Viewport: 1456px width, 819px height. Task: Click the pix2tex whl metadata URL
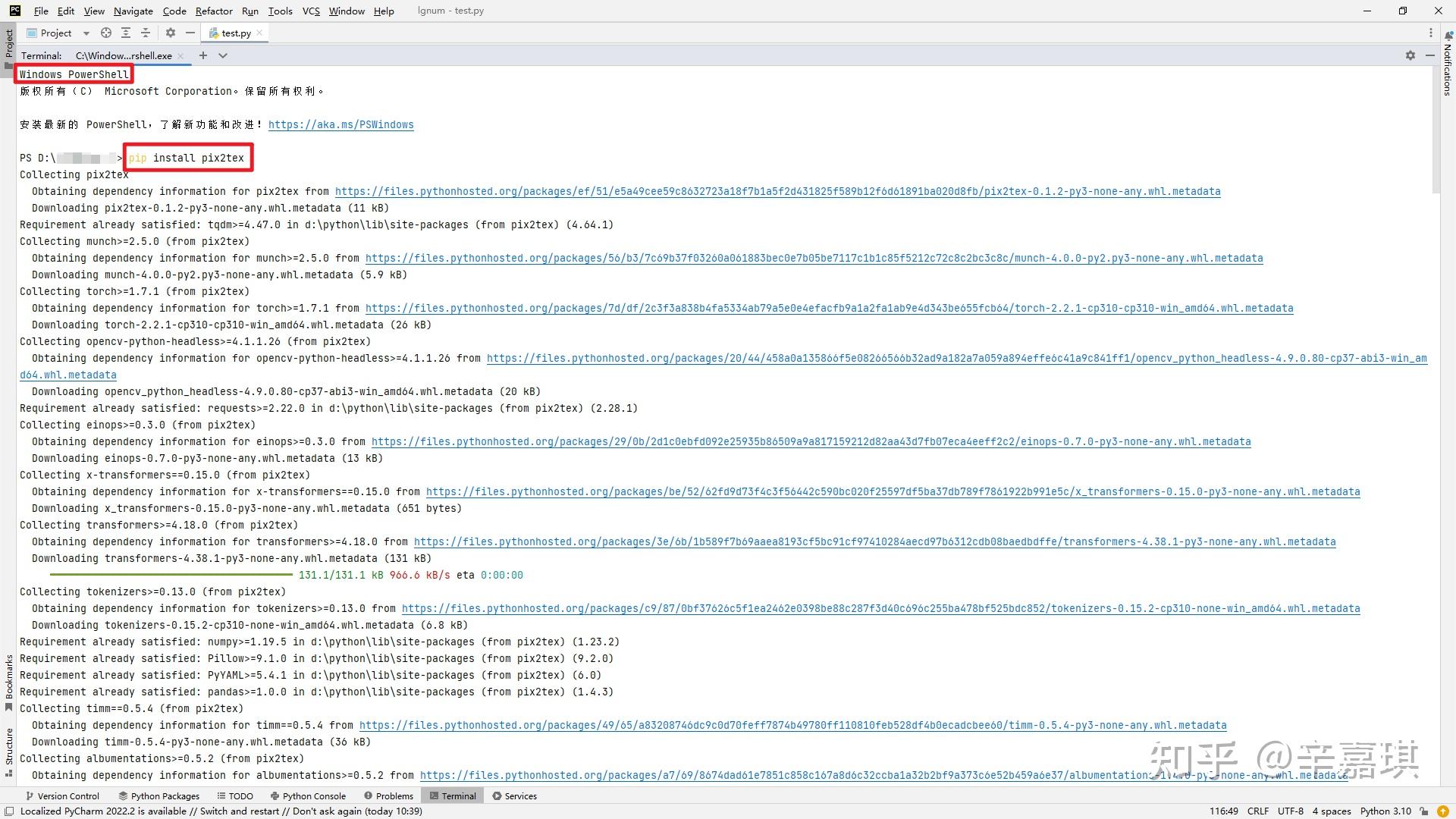coord(777,191)
